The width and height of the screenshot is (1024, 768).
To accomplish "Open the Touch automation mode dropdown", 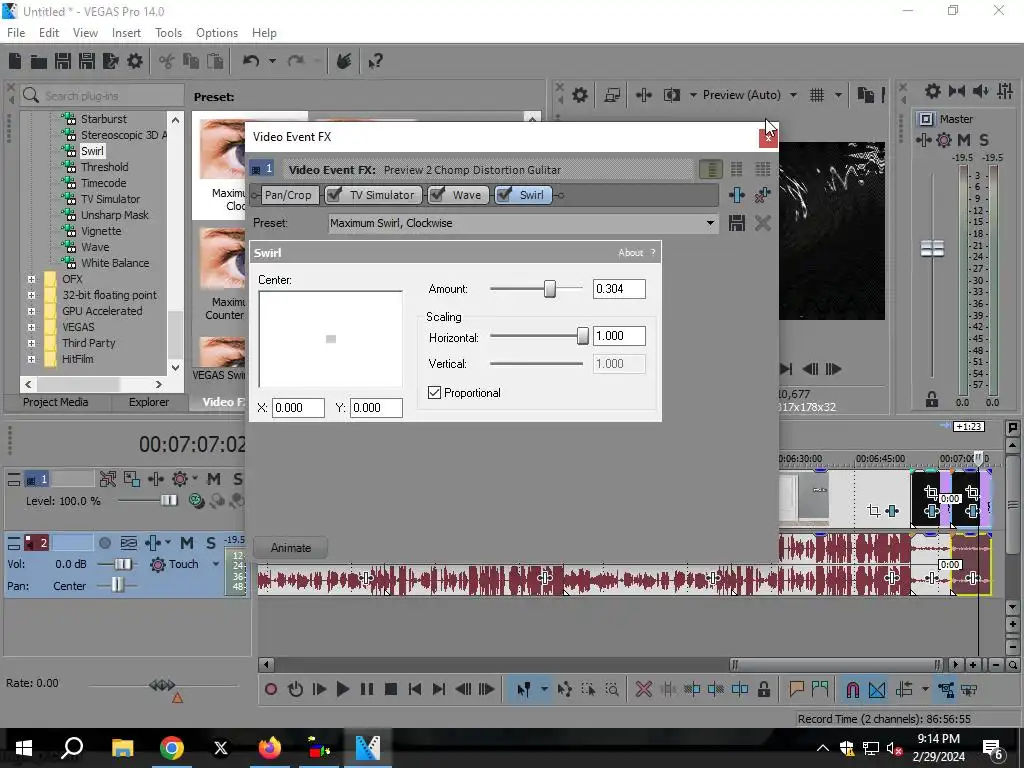I will click(216, 564).
